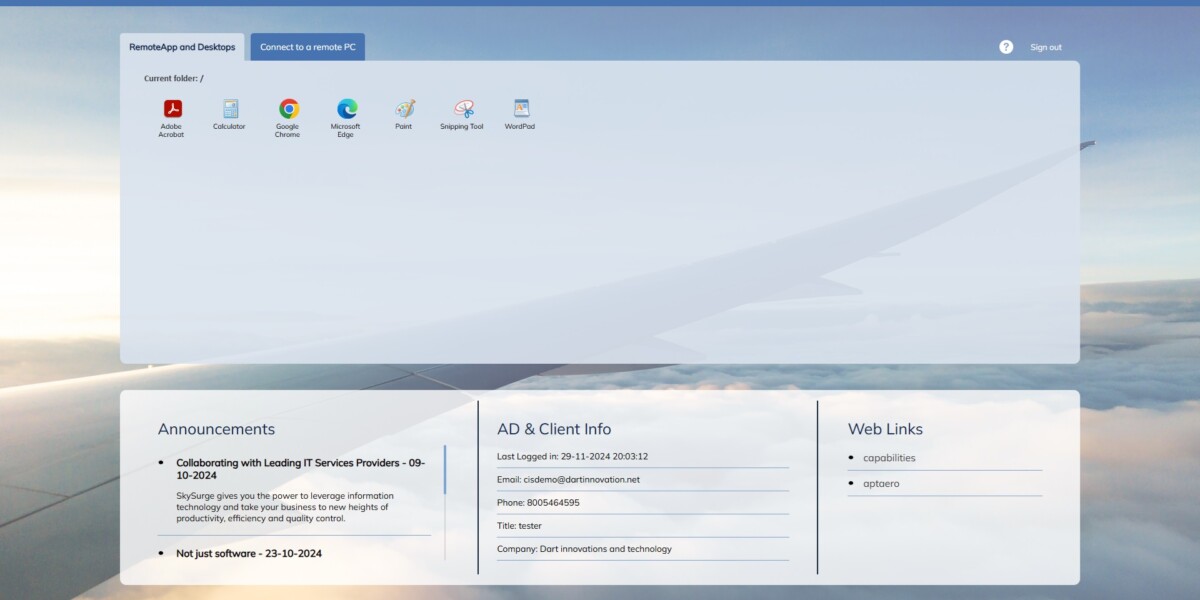The image size is (1200, 600).
Task: Switch to the Connect to a remote PC tab
Action: 307,46
